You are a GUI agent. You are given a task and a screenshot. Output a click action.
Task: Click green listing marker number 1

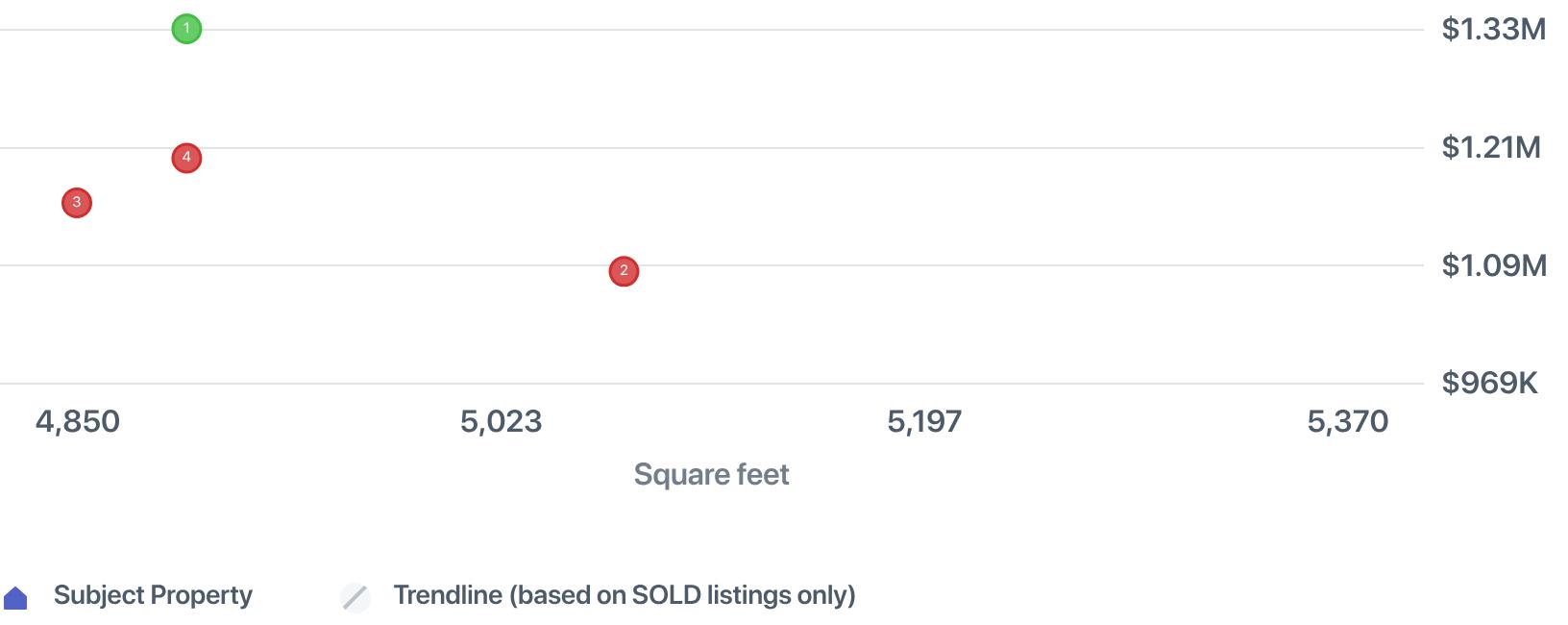pyautogui.click(x=186, y=29)
